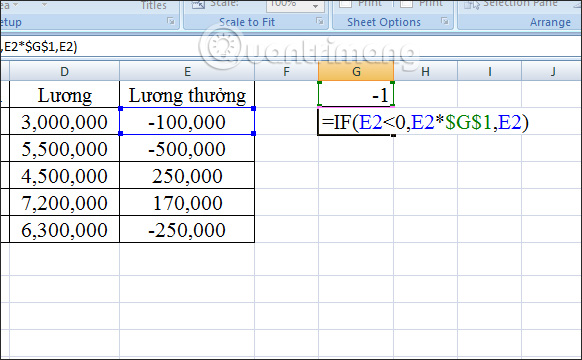Open the Scale to Fit dialog launcher

click(x=320, y=21)
